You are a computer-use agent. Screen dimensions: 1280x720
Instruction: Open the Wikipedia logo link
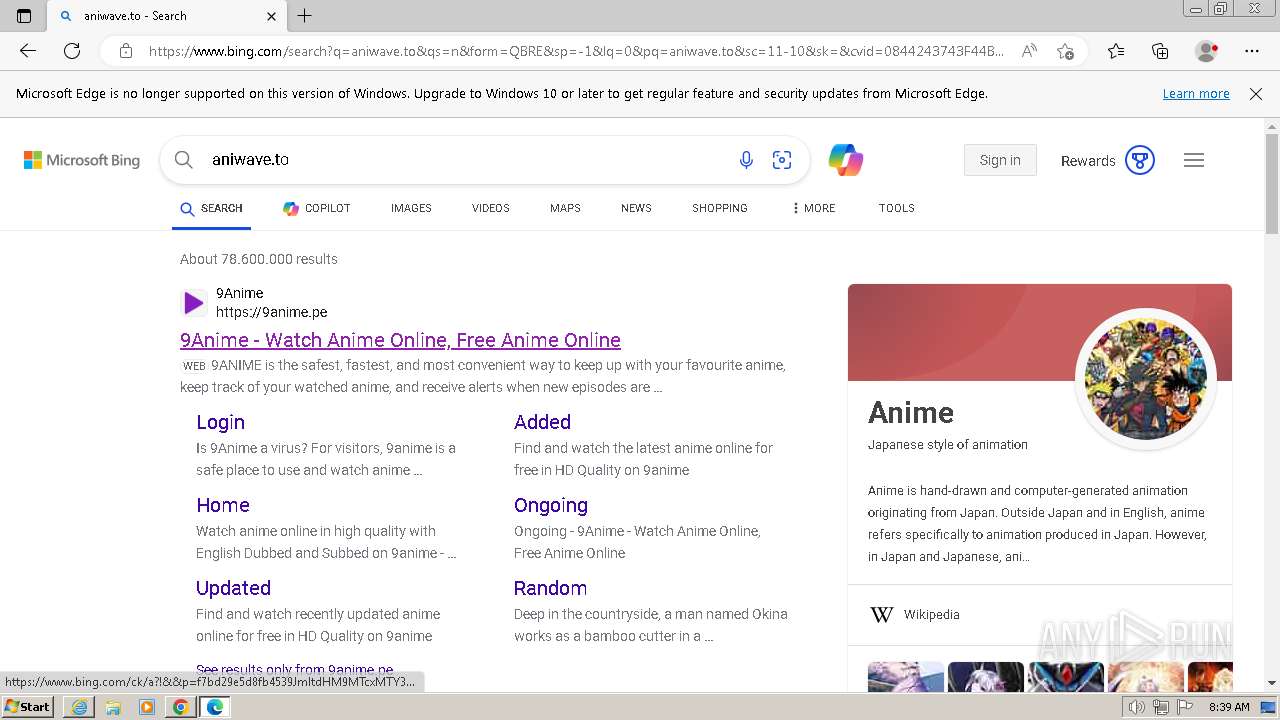(x=882, y=615)
